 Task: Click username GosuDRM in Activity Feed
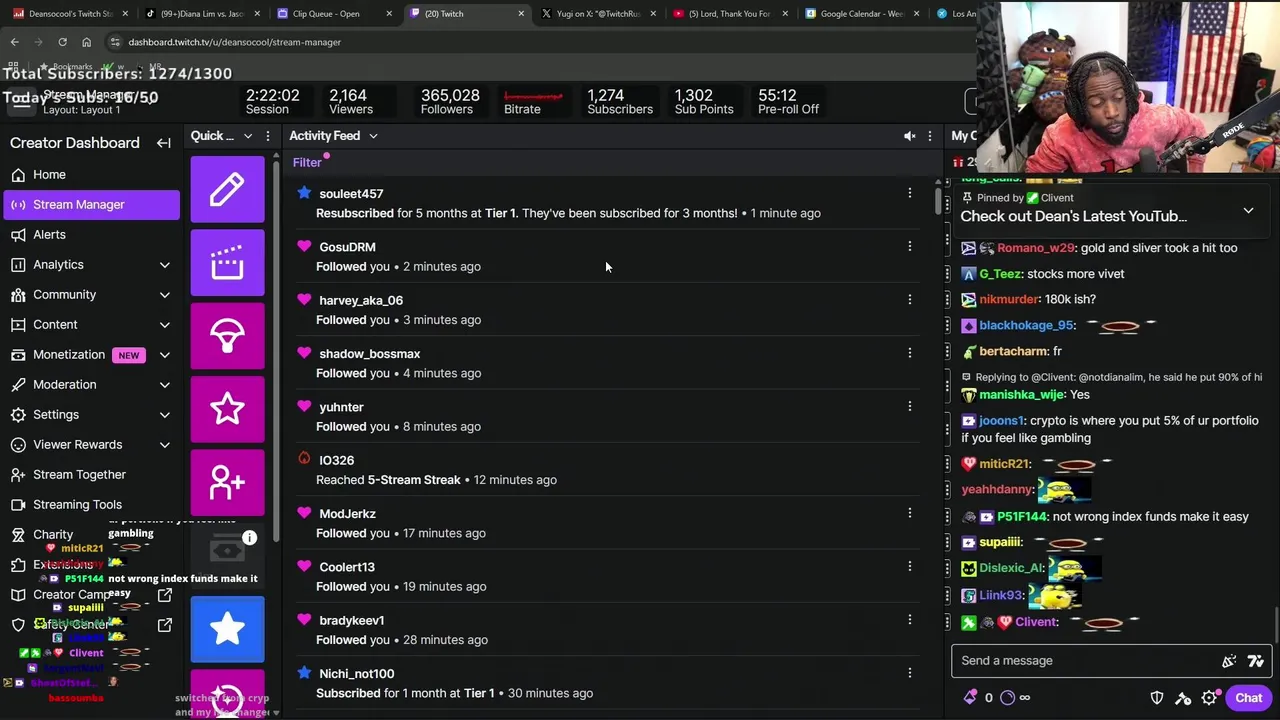tap(347, 246)
